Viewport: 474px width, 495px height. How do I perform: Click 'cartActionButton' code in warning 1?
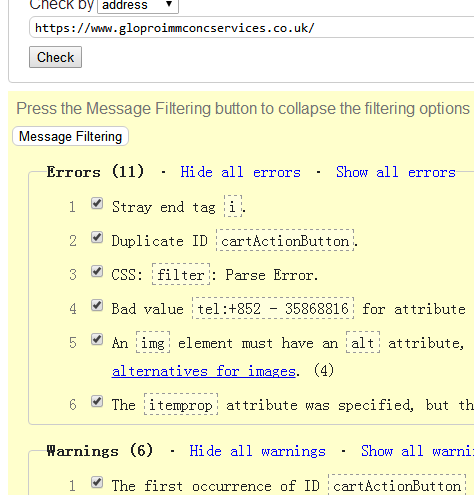397,485
